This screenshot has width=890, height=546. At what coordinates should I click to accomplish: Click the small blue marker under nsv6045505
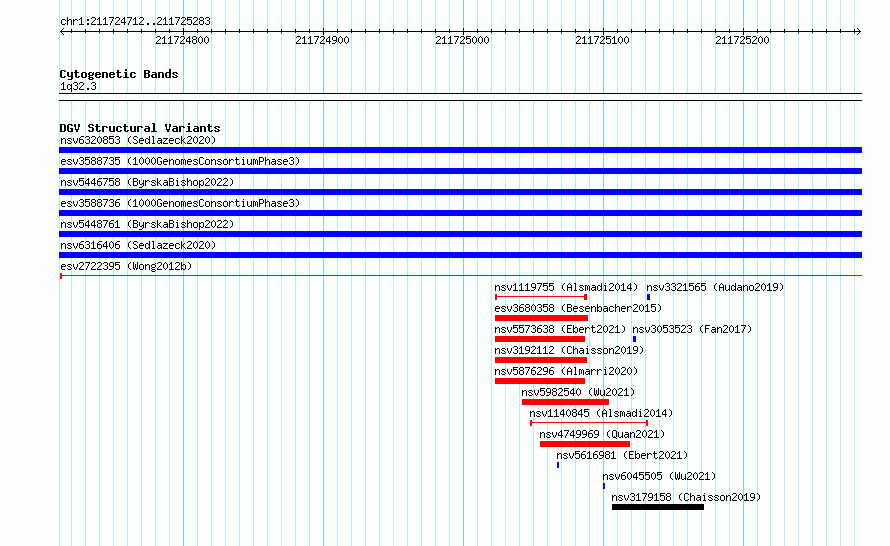point(604,486)
